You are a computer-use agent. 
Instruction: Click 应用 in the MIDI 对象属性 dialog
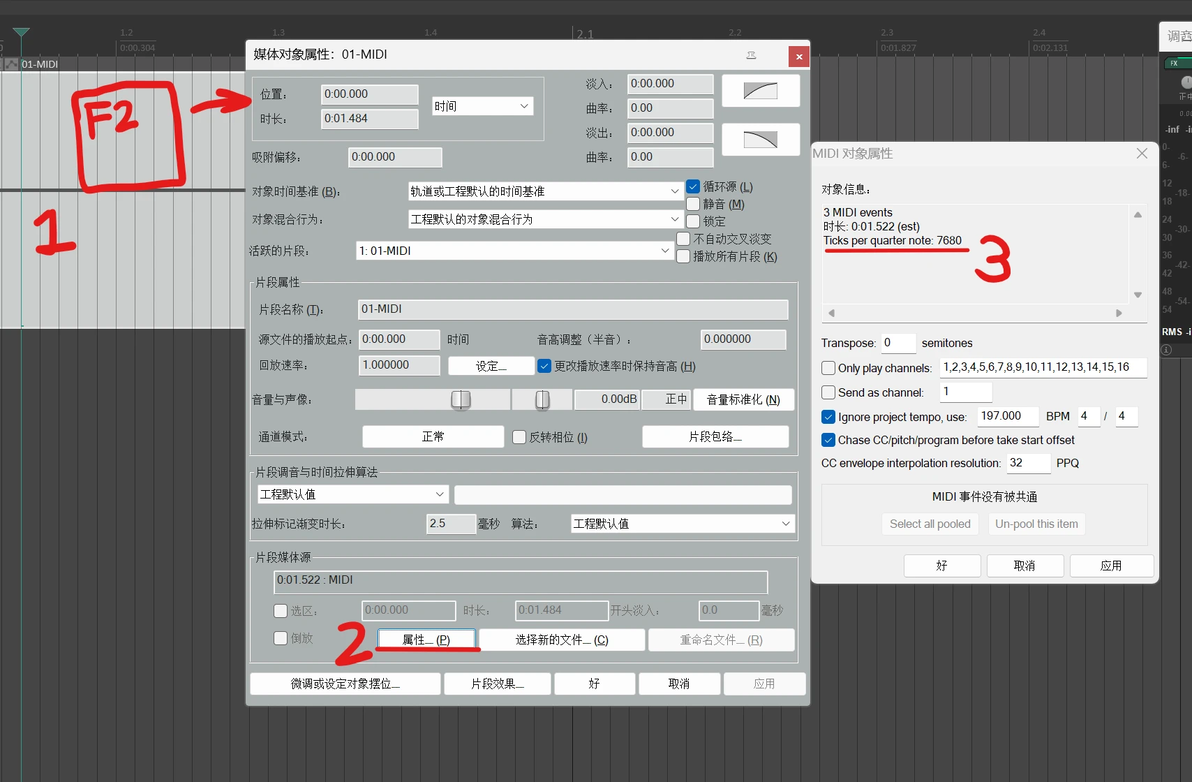click(x=1111, y=565)
